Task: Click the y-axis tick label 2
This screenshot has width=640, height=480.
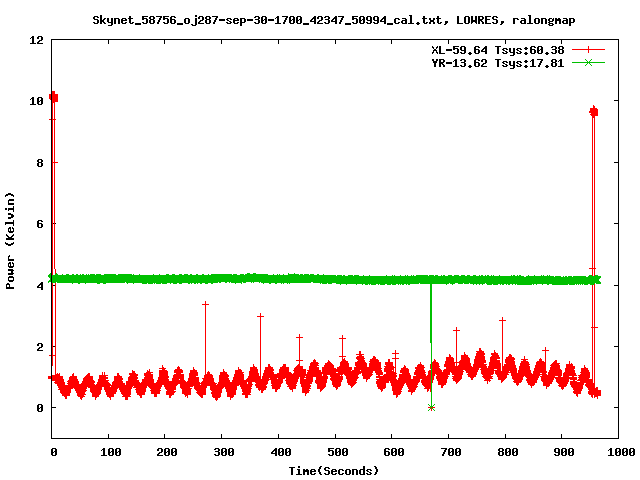Action: point(40,347)
